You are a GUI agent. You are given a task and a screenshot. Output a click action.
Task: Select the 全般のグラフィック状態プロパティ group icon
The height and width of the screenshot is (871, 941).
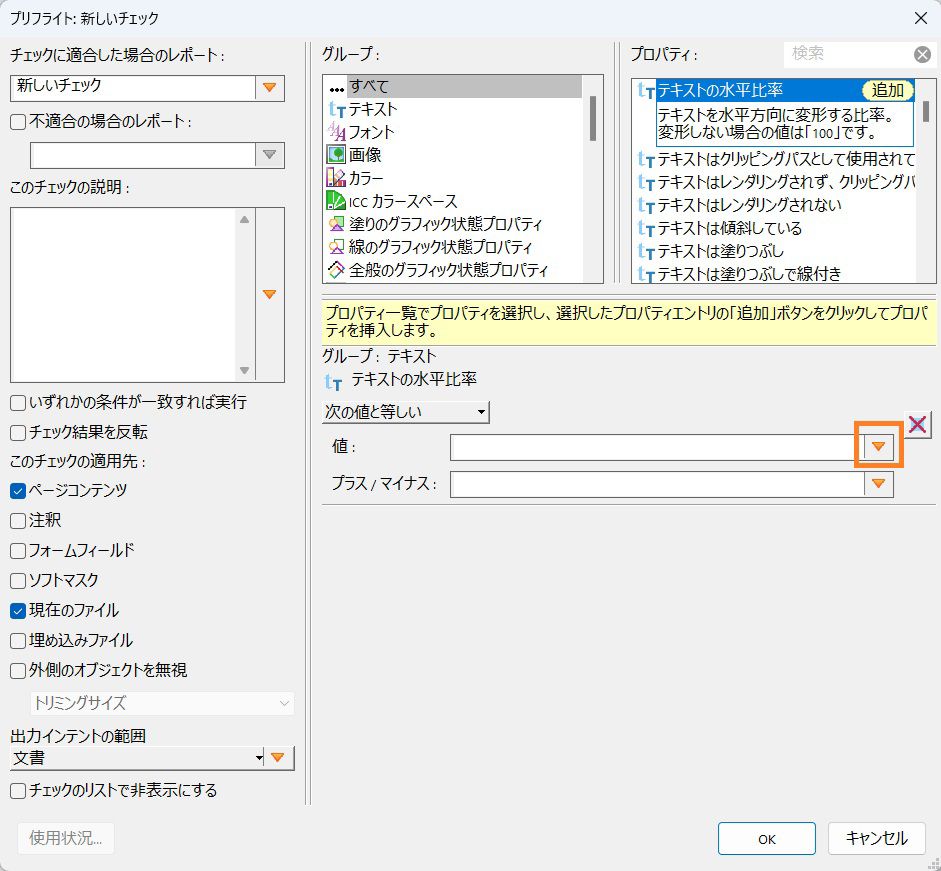pyautogui.click(x=335, y=270)
